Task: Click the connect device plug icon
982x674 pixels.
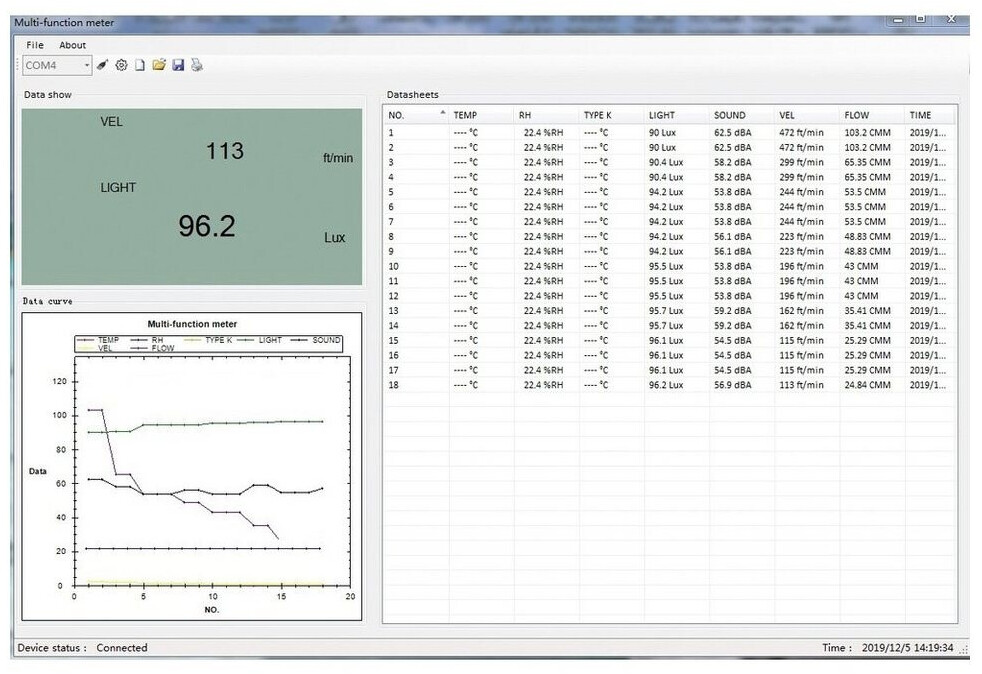Action: coord(102,66)
